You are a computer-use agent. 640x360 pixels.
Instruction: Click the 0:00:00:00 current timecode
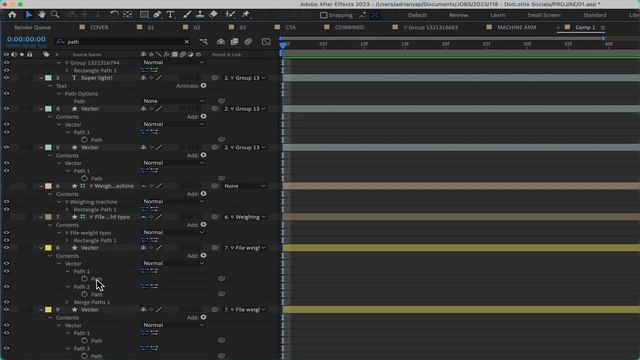pyautogui.click(x=26, y=40)
